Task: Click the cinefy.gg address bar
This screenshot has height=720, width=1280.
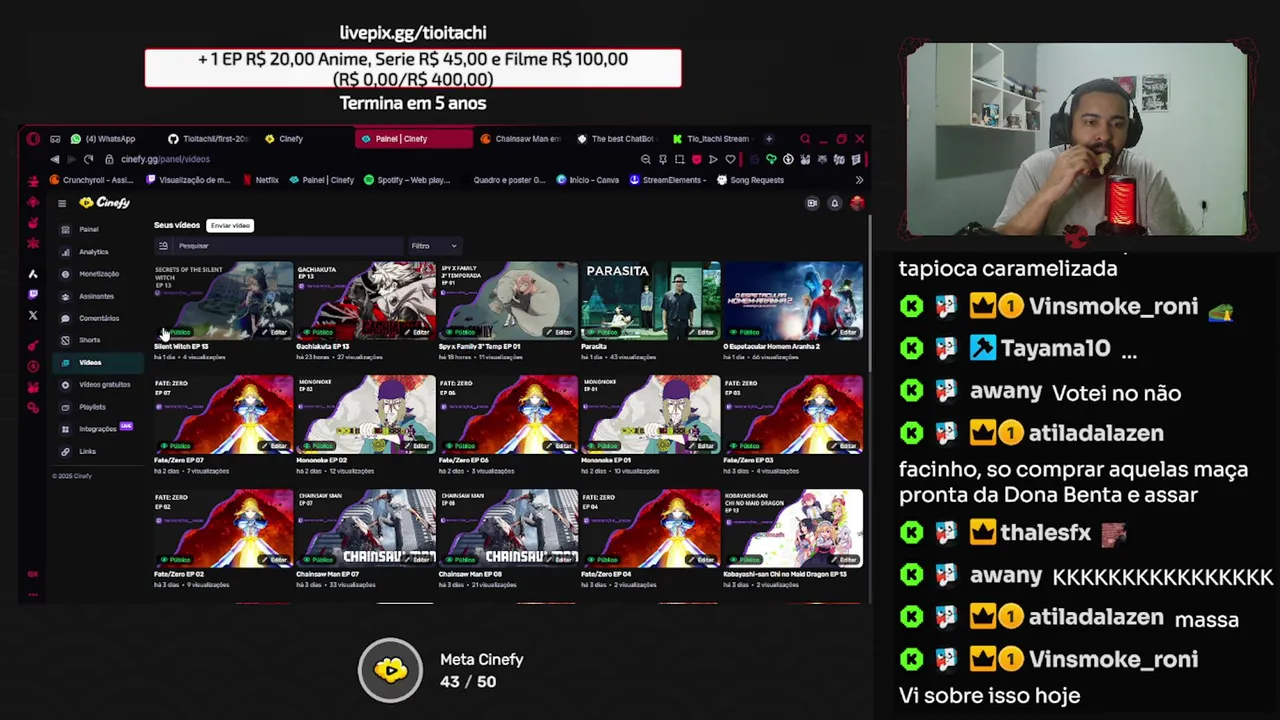Action: point(165,159)
